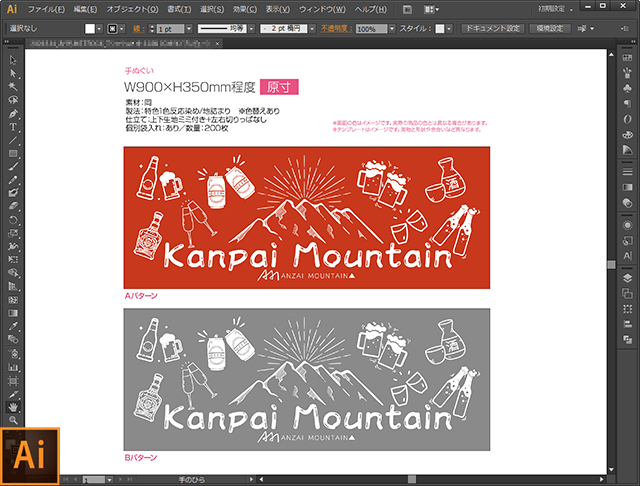Activate the Type tool
Screen dimensions: 640x486
13,127
